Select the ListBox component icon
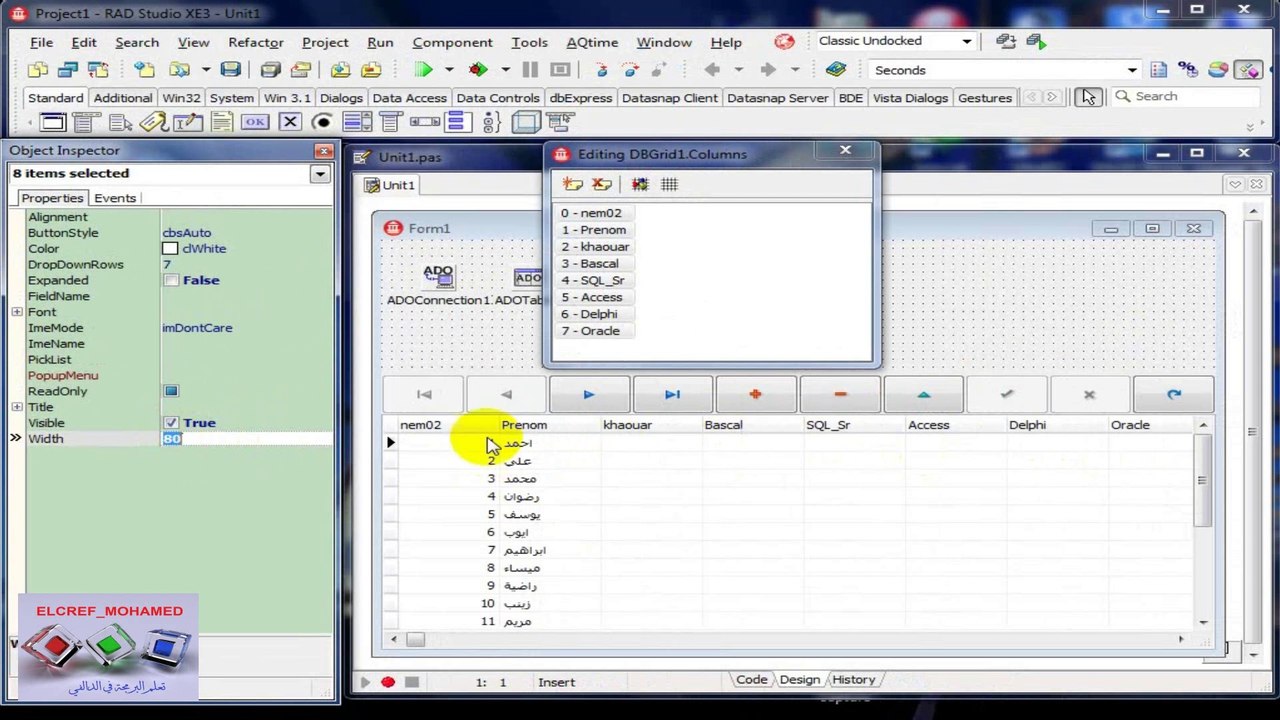 pos(356,122)
